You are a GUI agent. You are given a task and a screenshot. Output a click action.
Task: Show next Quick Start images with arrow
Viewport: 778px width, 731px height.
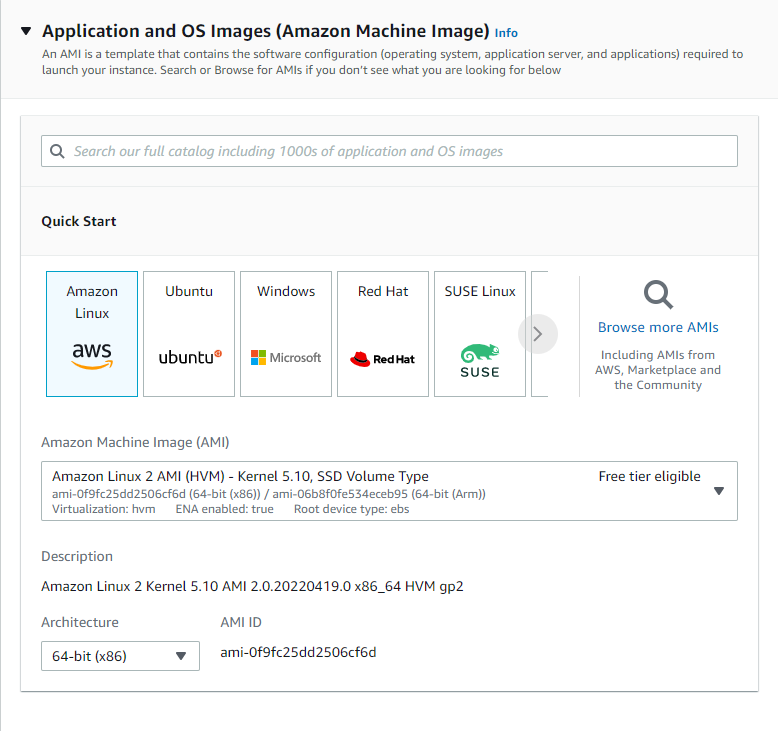(x=538, y=334)
